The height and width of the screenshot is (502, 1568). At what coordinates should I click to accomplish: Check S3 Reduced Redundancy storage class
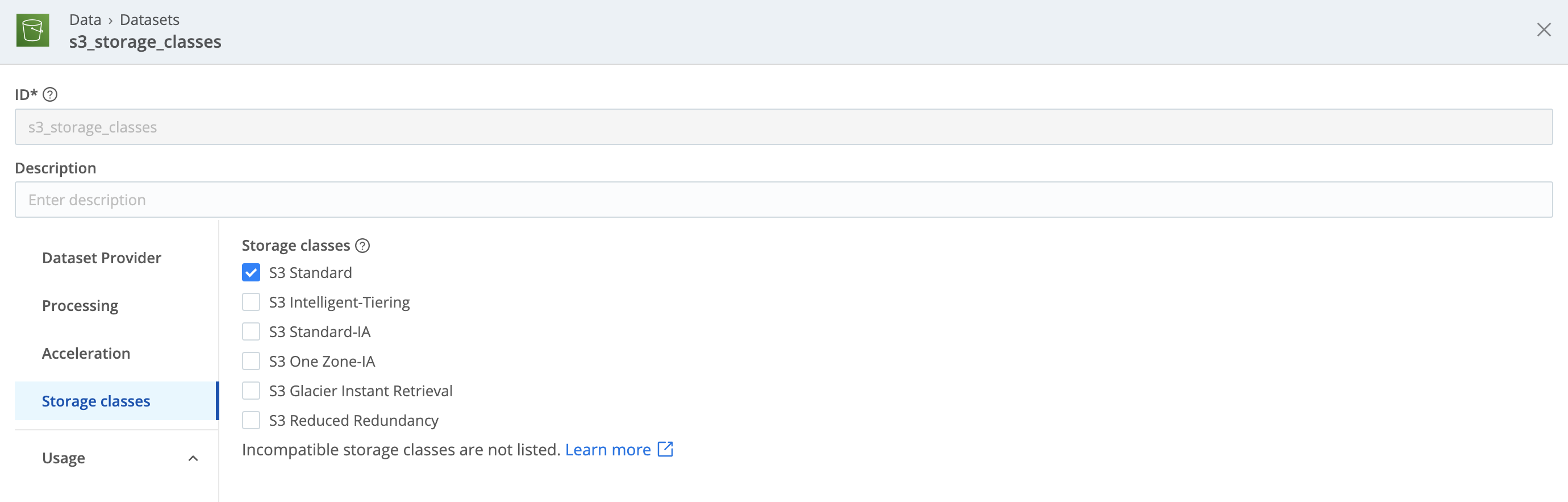251,419
